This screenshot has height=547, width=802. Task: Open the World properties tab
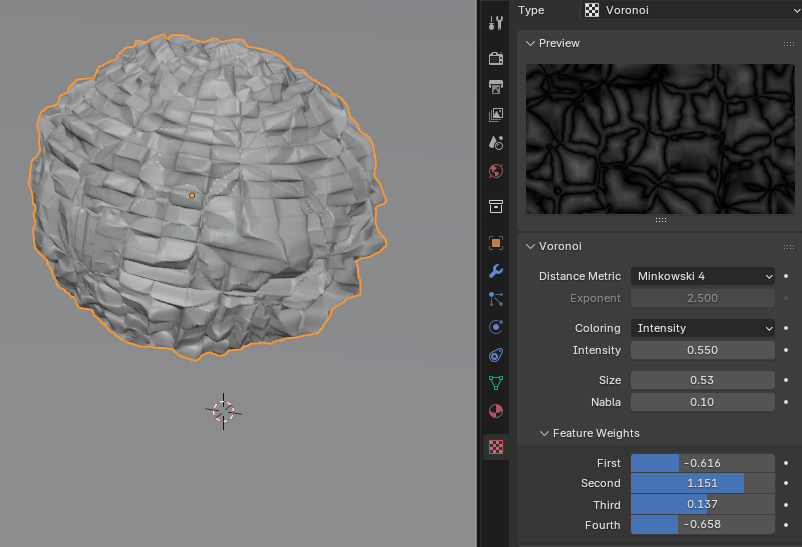495,171
